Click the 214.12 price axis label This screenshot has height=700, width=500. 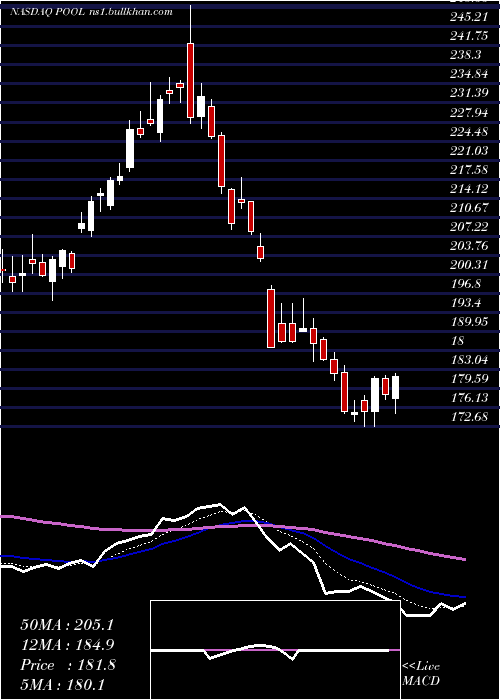coord(468,189)
